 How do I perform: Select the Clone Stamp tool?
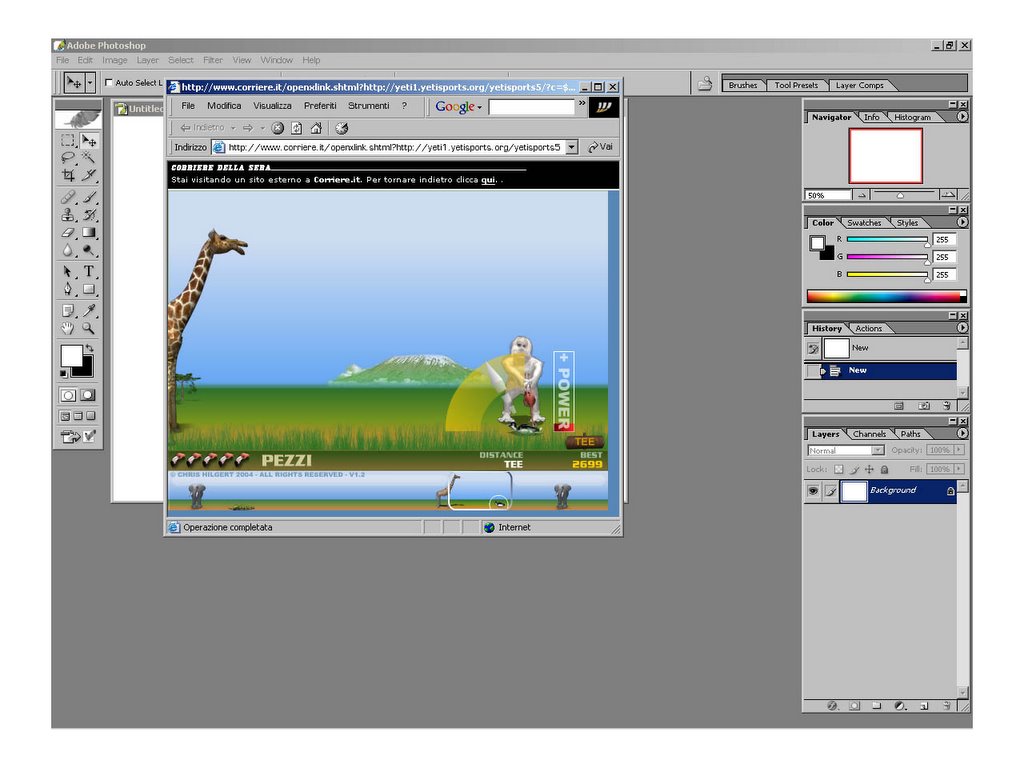[68, 214]
